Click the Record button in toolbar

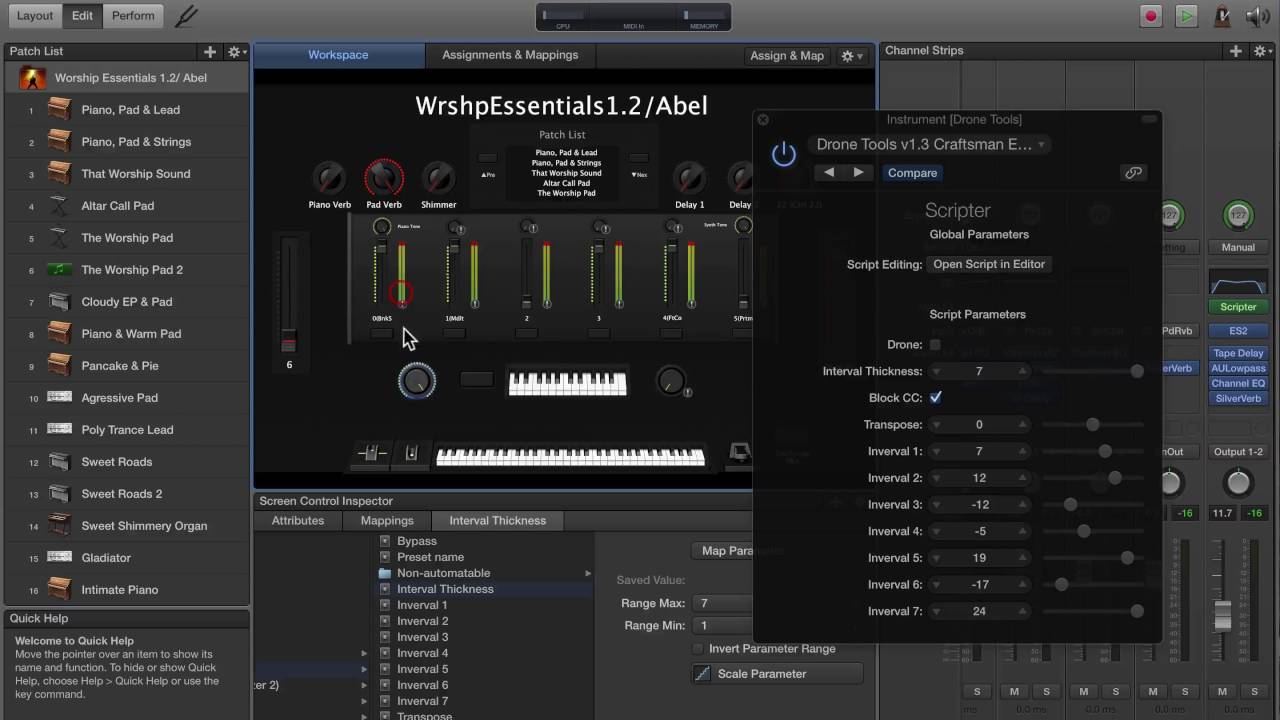coord(1151,16)
